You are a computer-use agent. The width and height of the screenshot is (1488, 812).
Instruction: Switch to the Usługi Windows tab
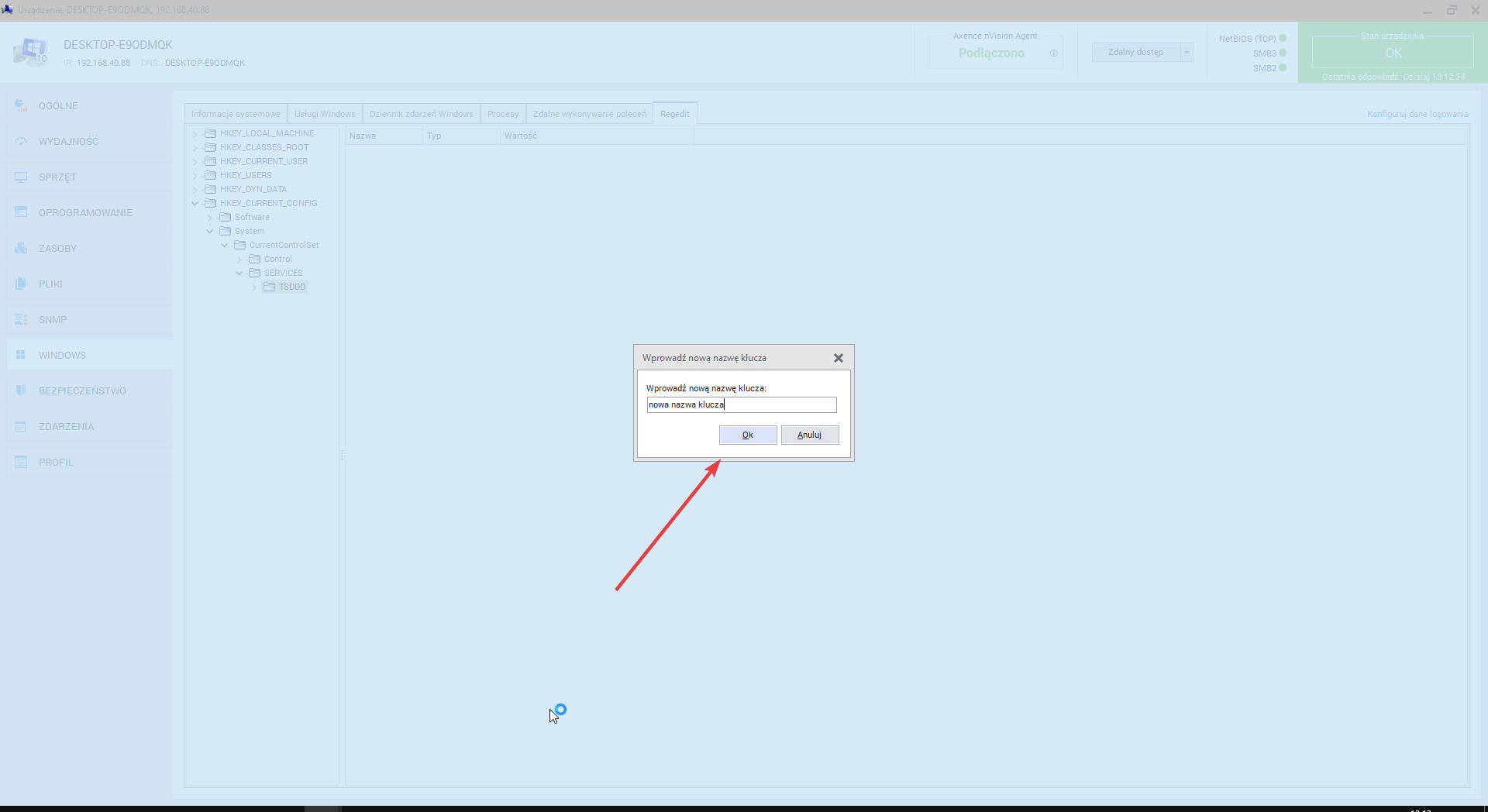[325, 114]
